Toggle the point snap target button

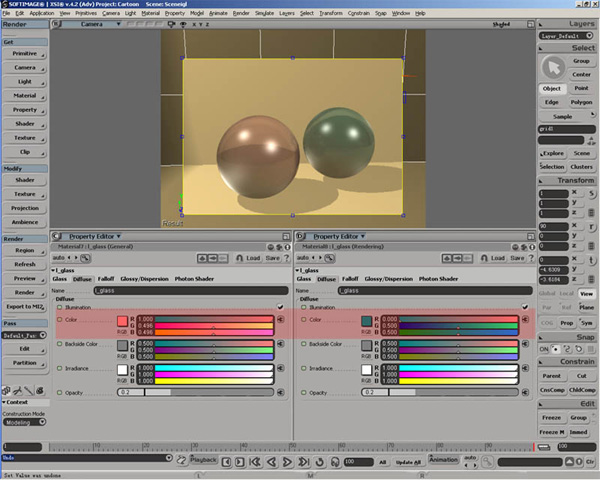point(555,349)
